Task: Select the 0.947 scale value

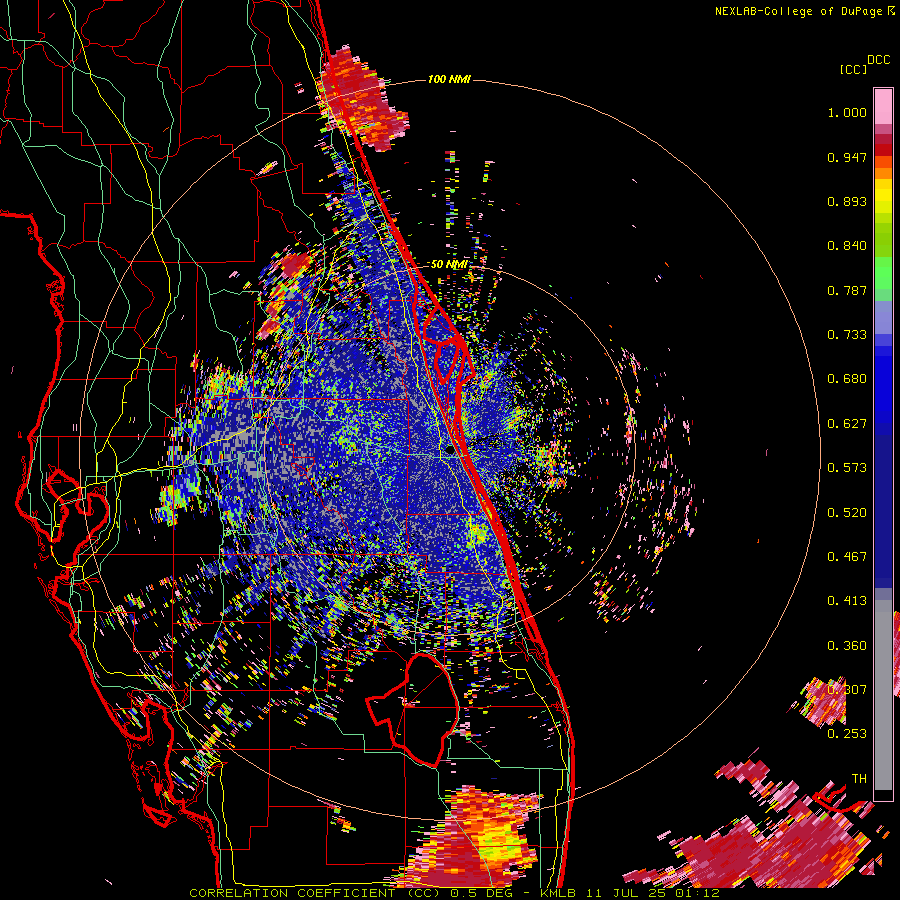Action: (847, 157)
